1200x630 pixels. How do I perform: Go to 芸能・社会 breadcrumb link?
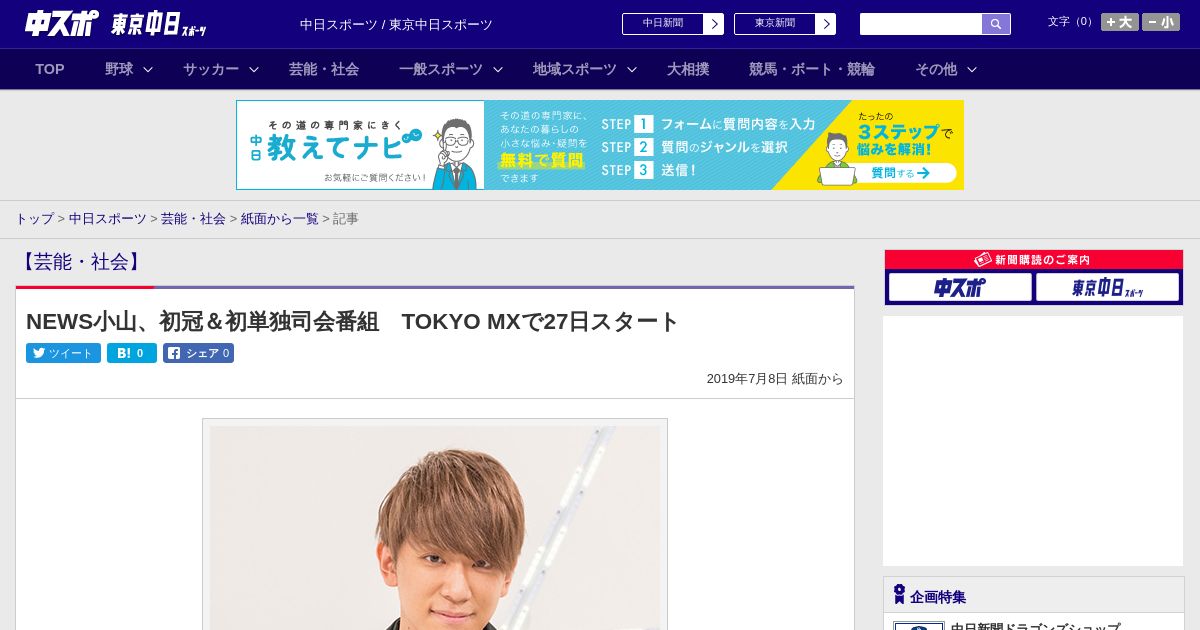click(x=193, y=219)
